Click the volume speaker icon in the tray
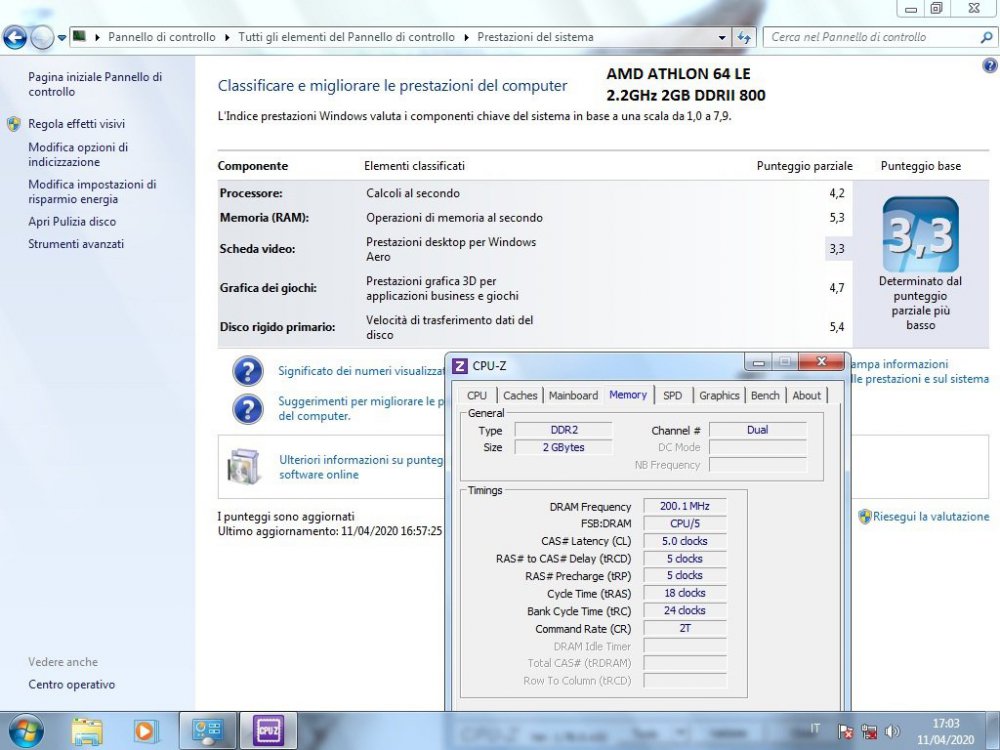 pos(893,730)
